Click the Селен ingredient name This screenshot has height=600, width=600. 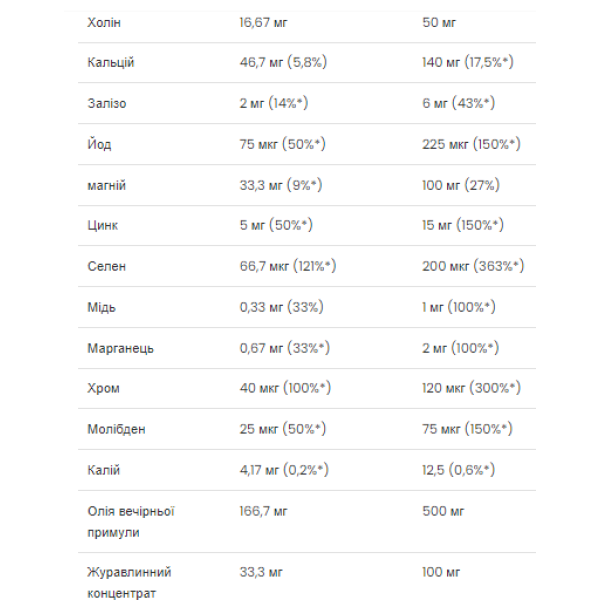point(106,267)
